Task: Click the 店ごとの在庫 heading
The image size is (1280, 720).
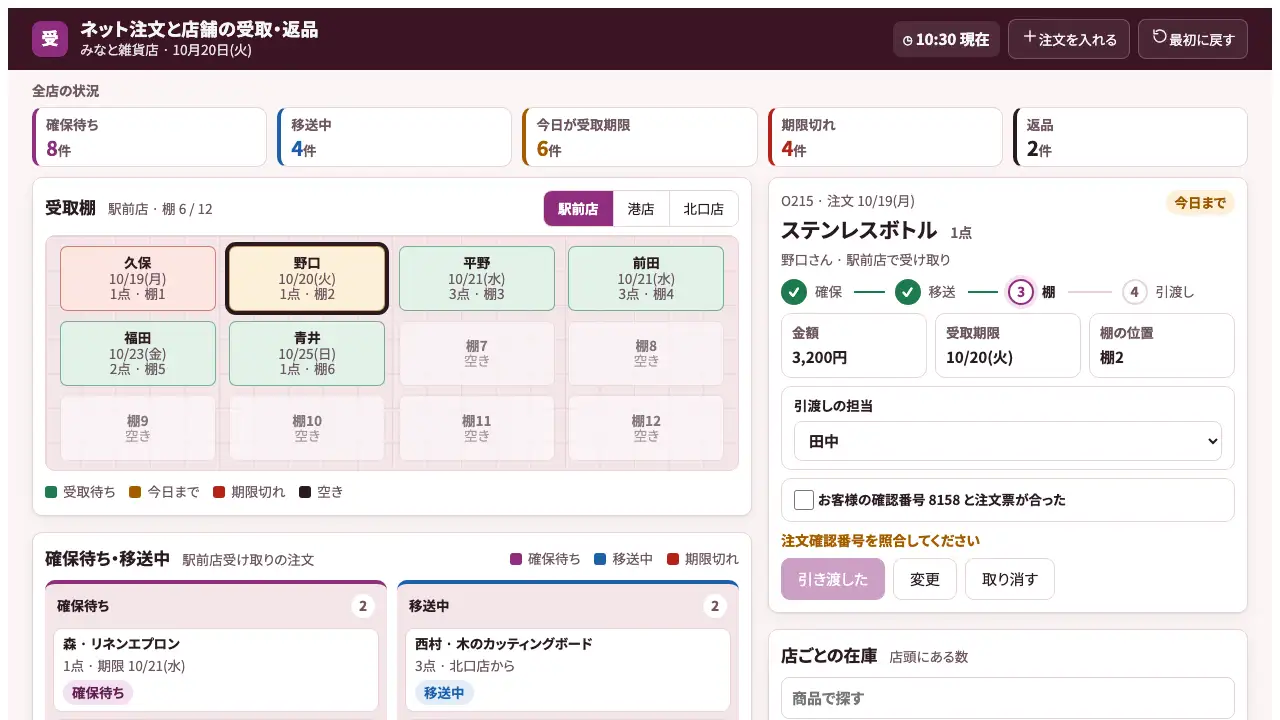Action: (x=829, y=656)
